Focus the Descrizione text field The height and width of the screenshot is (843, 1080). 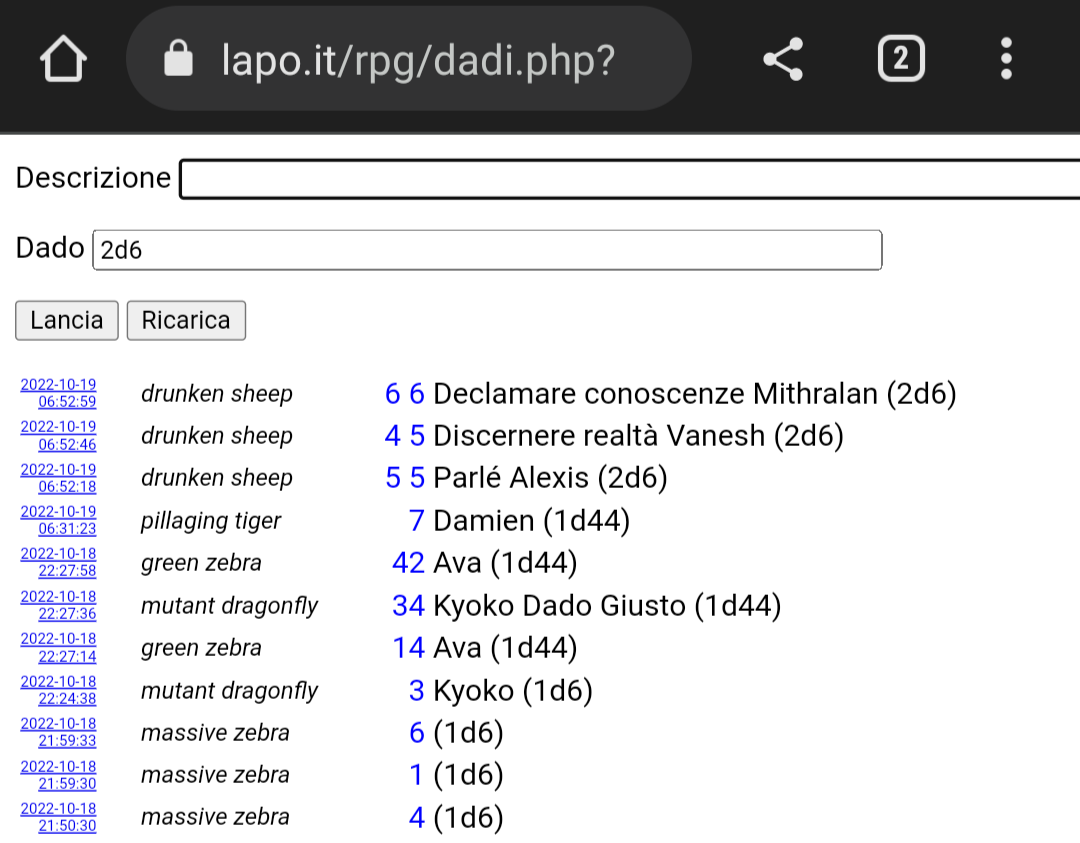pyautogui.click(x=630, y=180)
